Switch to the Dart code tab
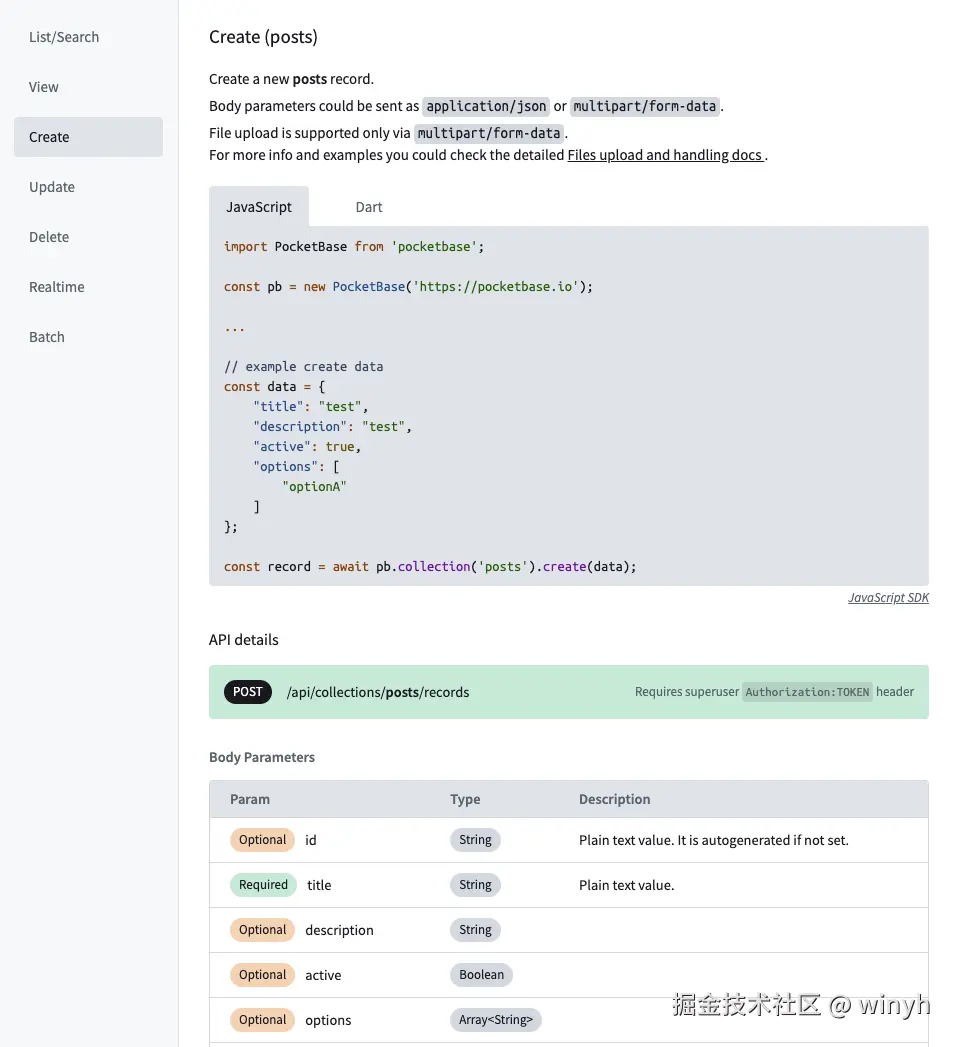959x1047 pixels. click(369, 207)
